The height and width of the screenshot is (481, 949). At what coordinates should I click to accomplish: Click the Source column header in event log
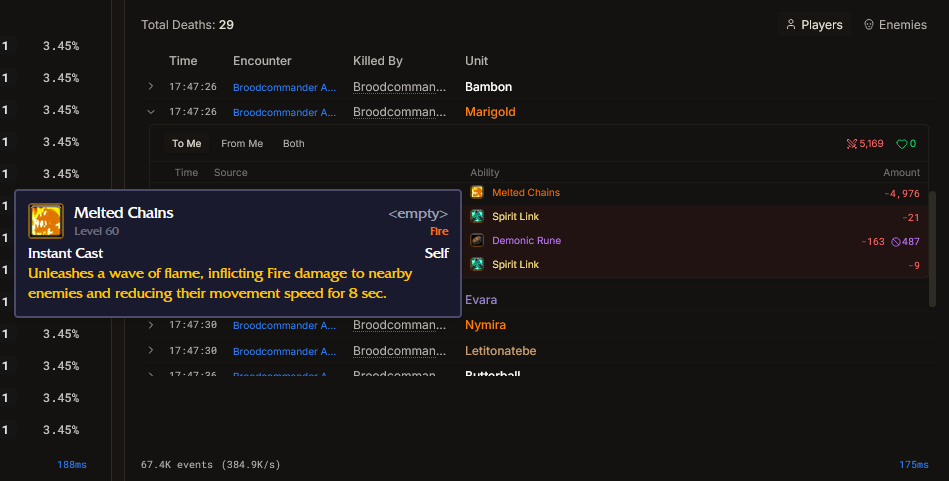[x=231, y=172]
